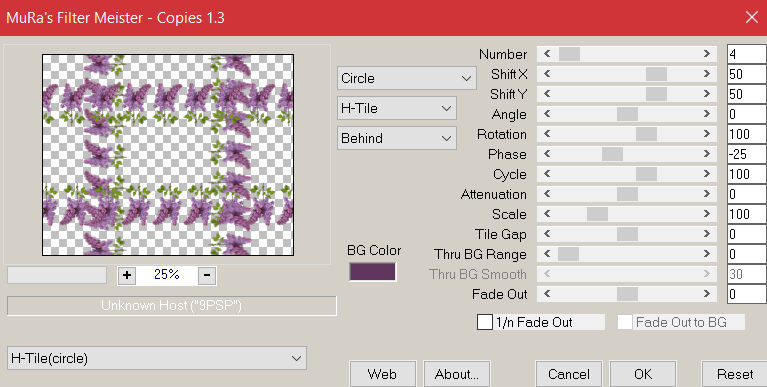Viewport: 767px width, 387px height.
Task: Close the Copies 1.3 dialog
Action: click(751, 18)
